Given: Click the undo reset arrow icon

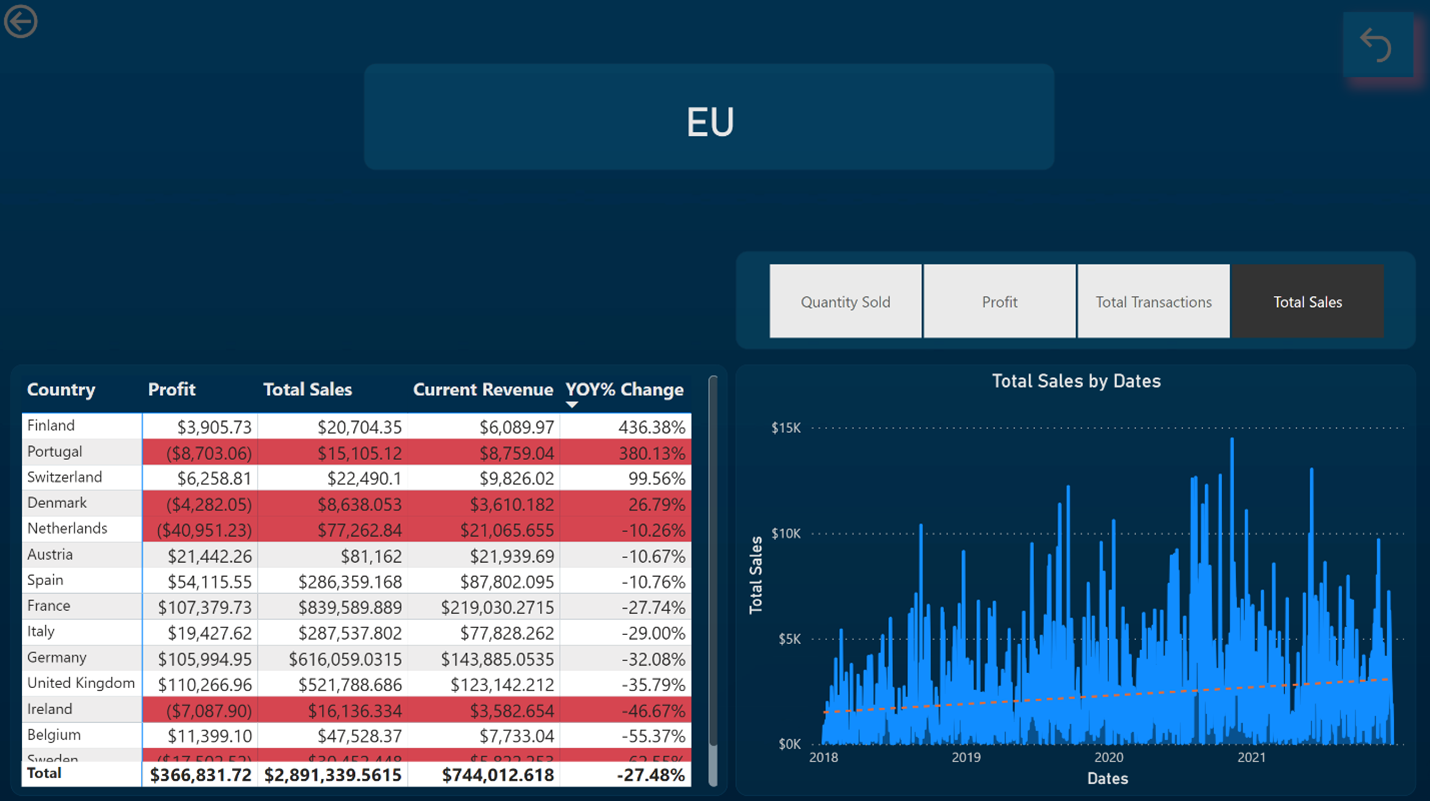Looking at the screenshot, I should click(x=1377, y=45).
